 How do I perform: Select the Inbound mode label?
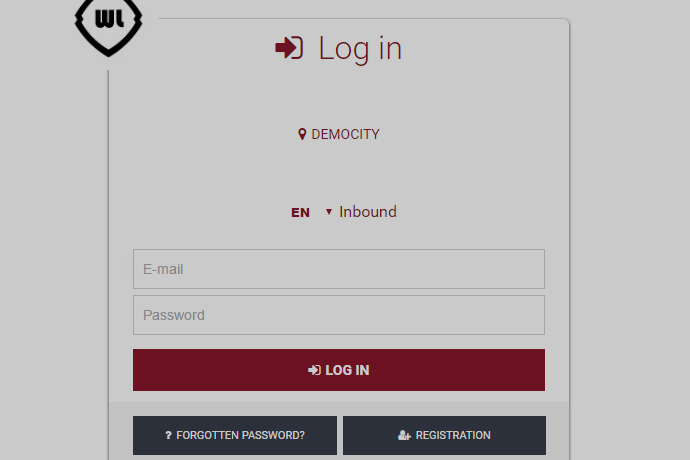(x=368, y=212)
